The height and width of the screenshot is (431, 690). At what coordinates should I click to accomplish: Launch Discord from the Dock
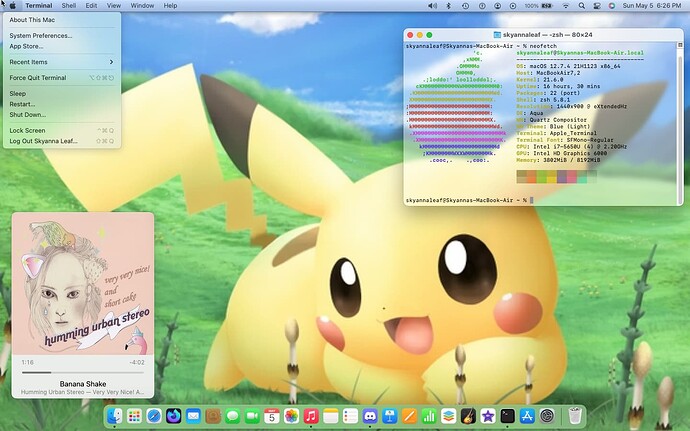pos(370,416)
